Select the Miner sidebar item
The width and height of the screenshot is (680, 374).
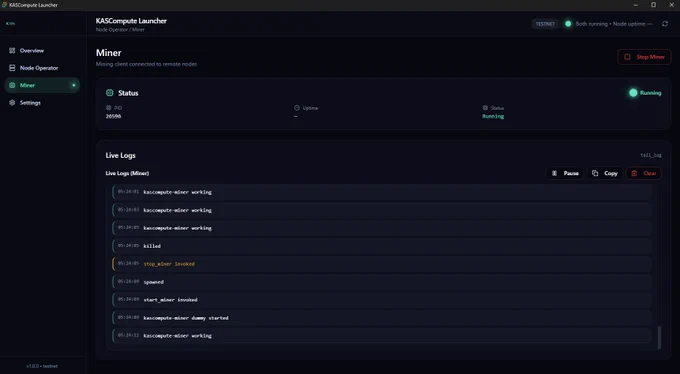pyautogui.click(x=42, y=85)
